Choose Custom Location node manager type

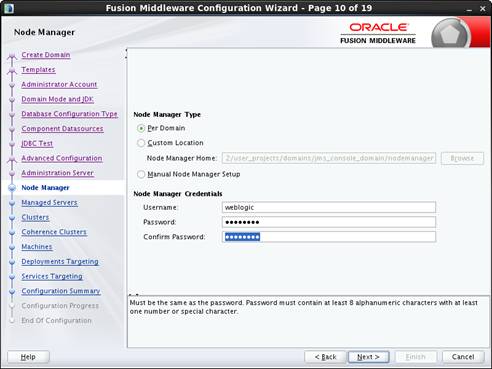pos(141,143)
